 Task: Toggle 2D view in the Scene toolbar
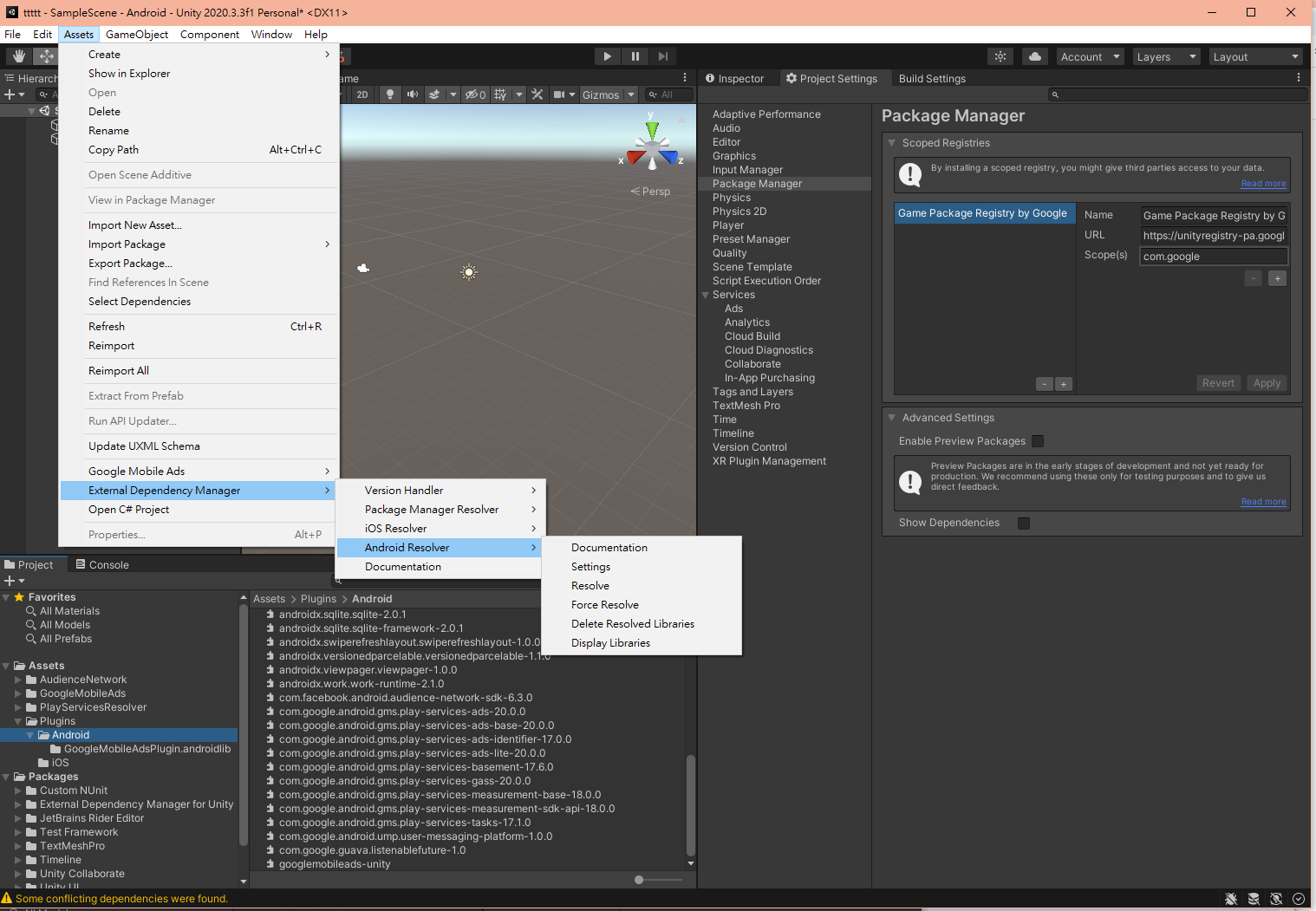pos(362,94)
